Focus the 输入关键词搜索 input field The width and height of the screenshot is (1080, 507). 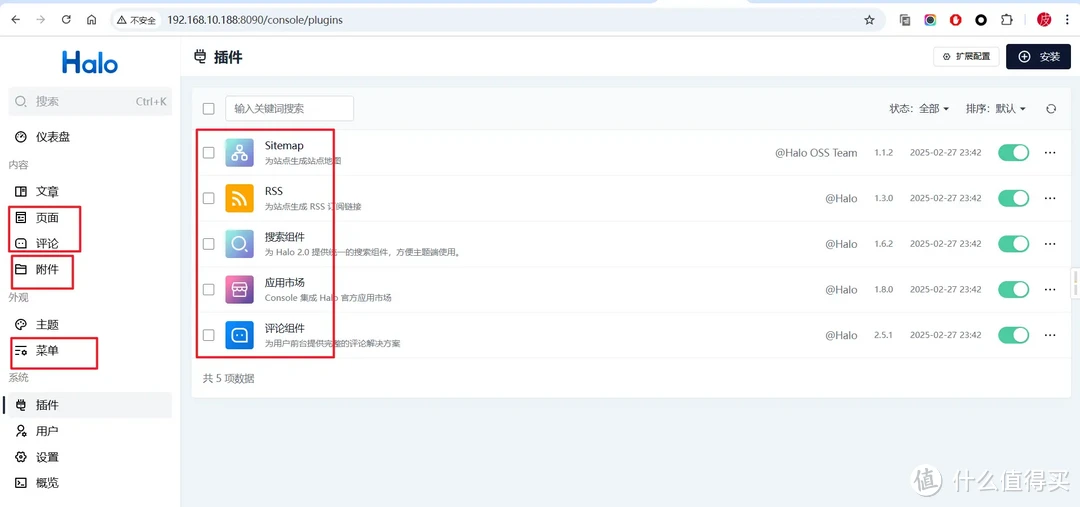[289, 109]
